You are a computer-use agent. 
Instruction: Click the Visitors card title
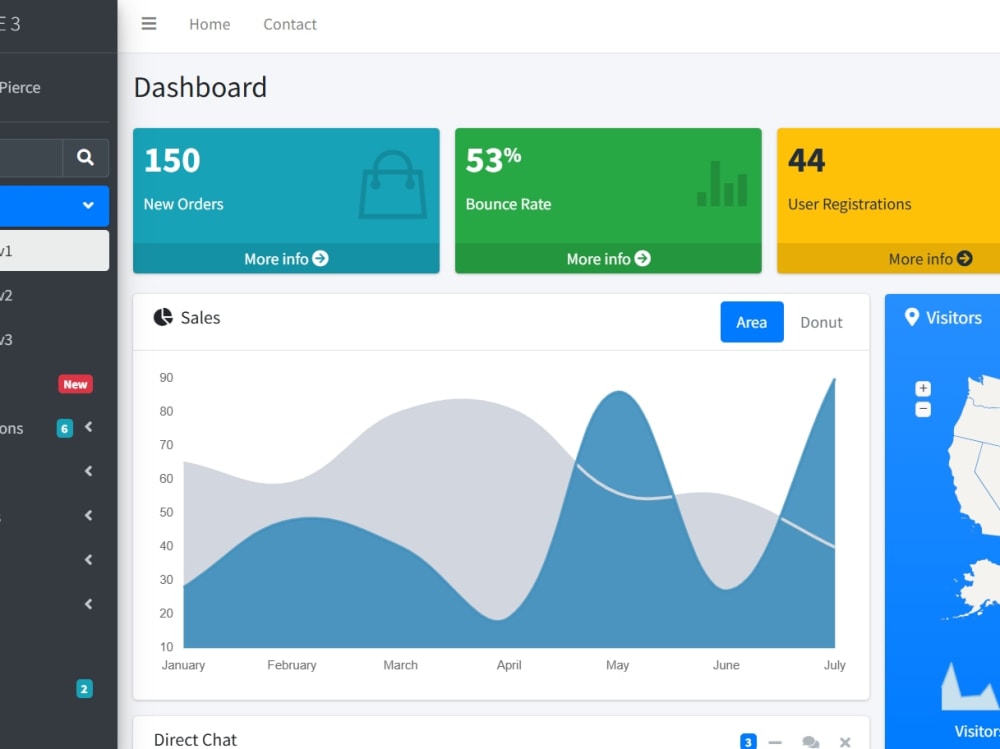pos(953,317)
